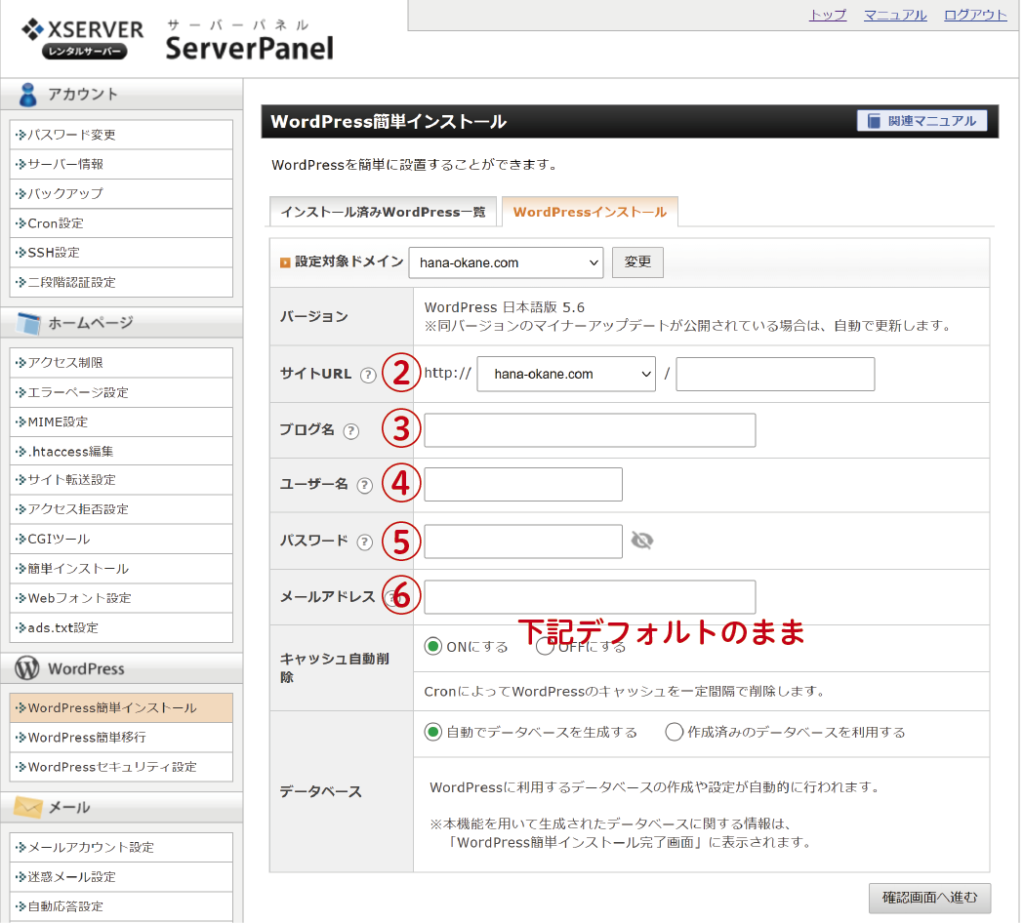Open エラーページ設定 in sidebar
This screenshot has width=1024, height=923.
click(121, 393)
